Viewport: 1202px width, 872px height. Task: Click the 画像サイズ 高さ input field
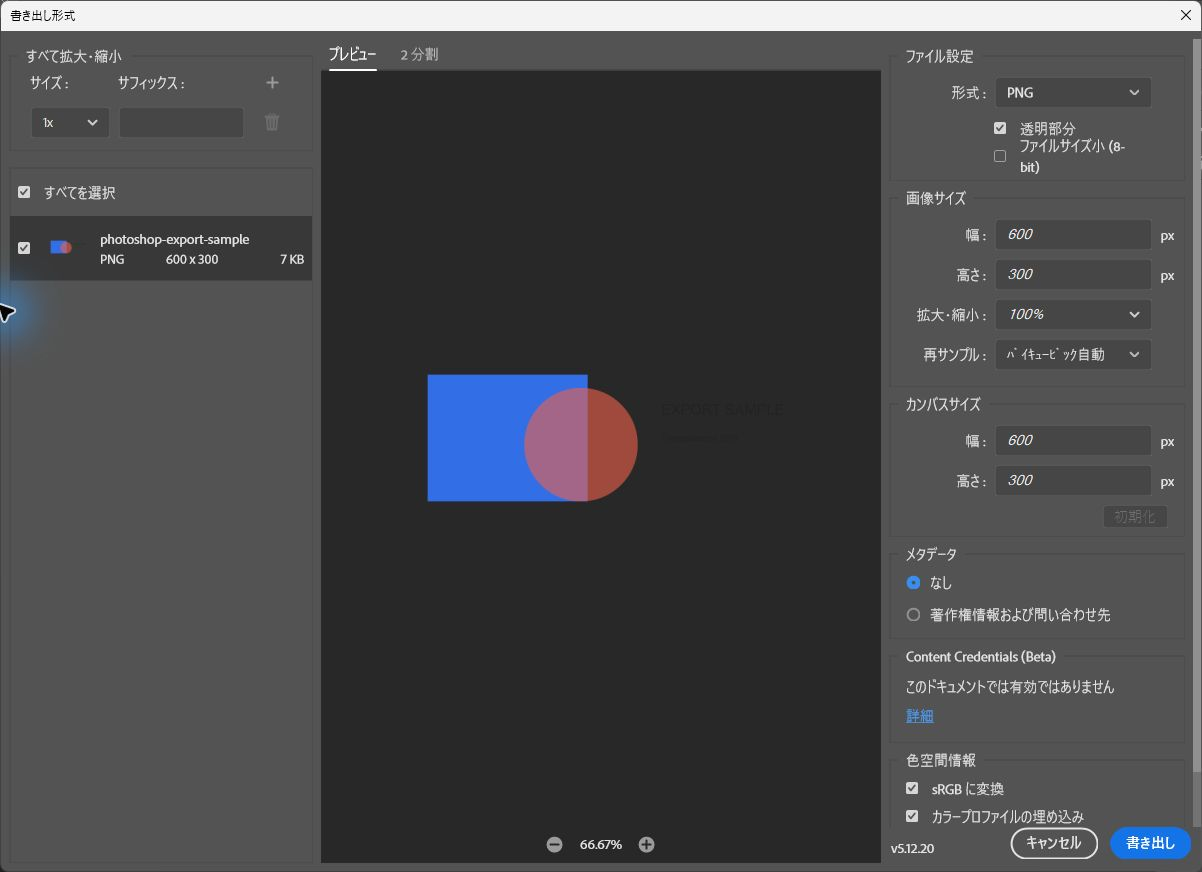pyautogui.click(x=1073, y=274)
